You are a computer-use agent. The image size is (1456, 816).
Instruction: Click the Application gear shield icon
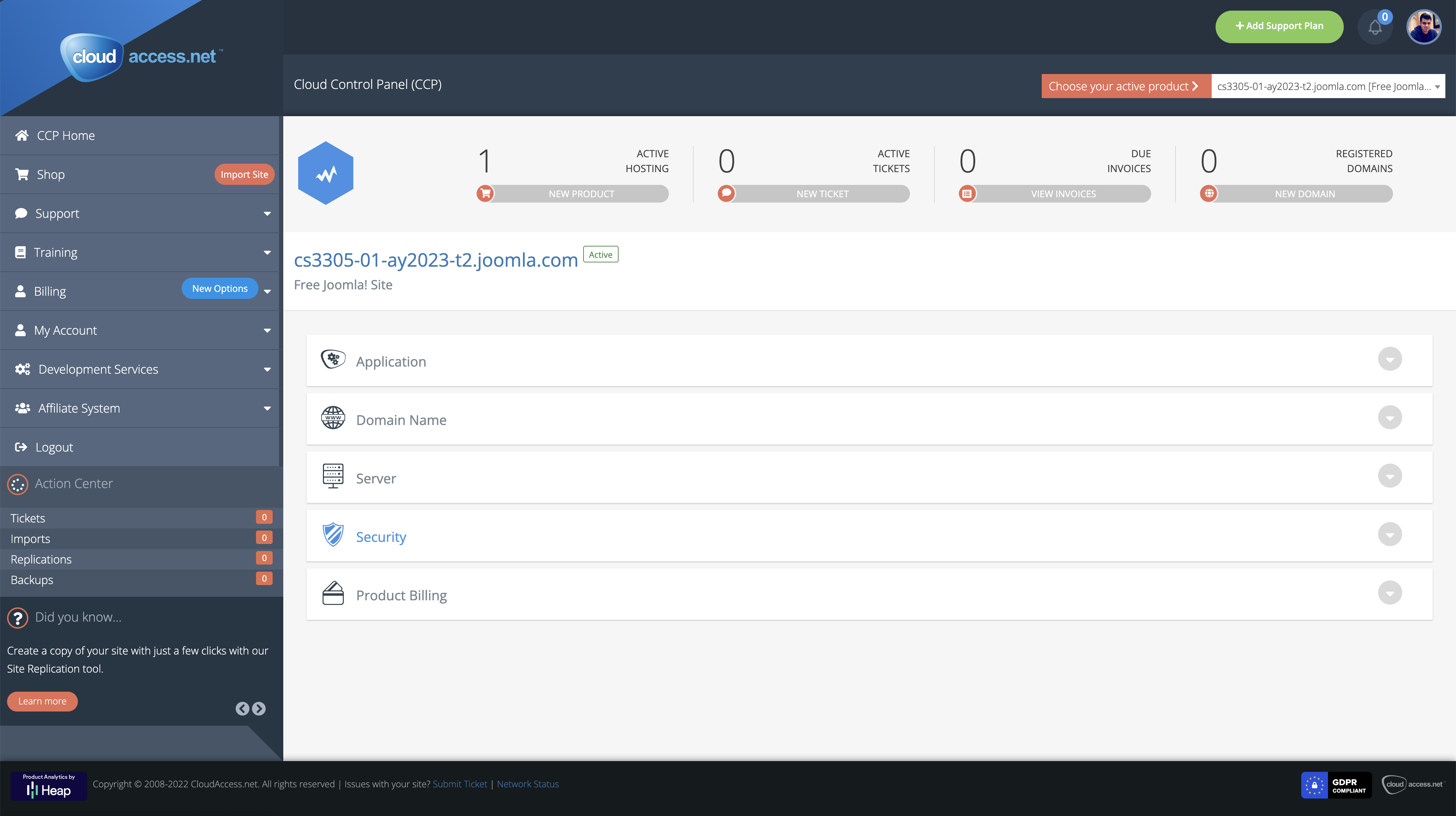[333, 359]
